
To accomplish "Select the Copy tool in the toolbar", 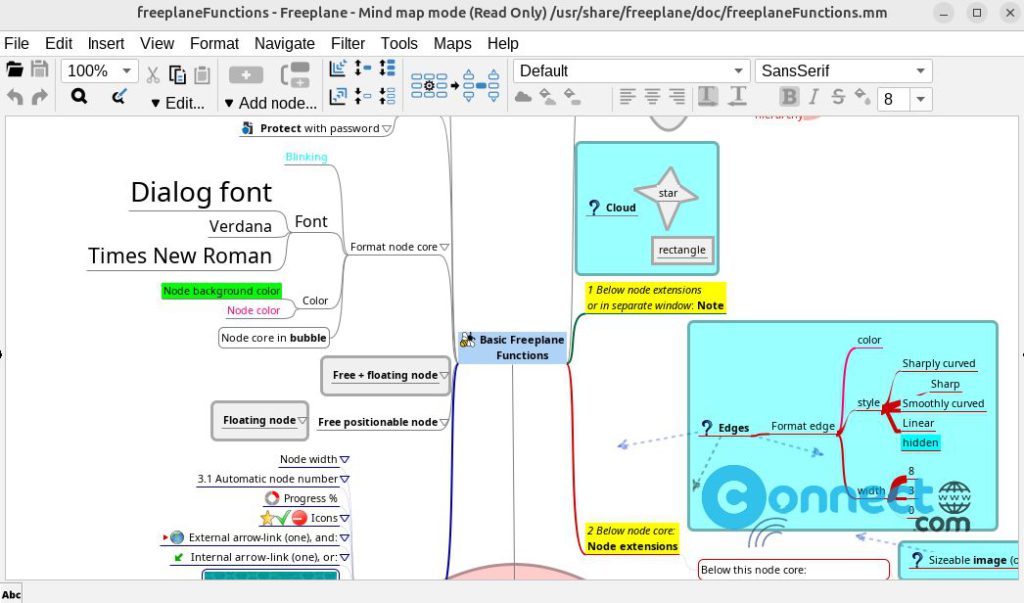I will point(178,72).
